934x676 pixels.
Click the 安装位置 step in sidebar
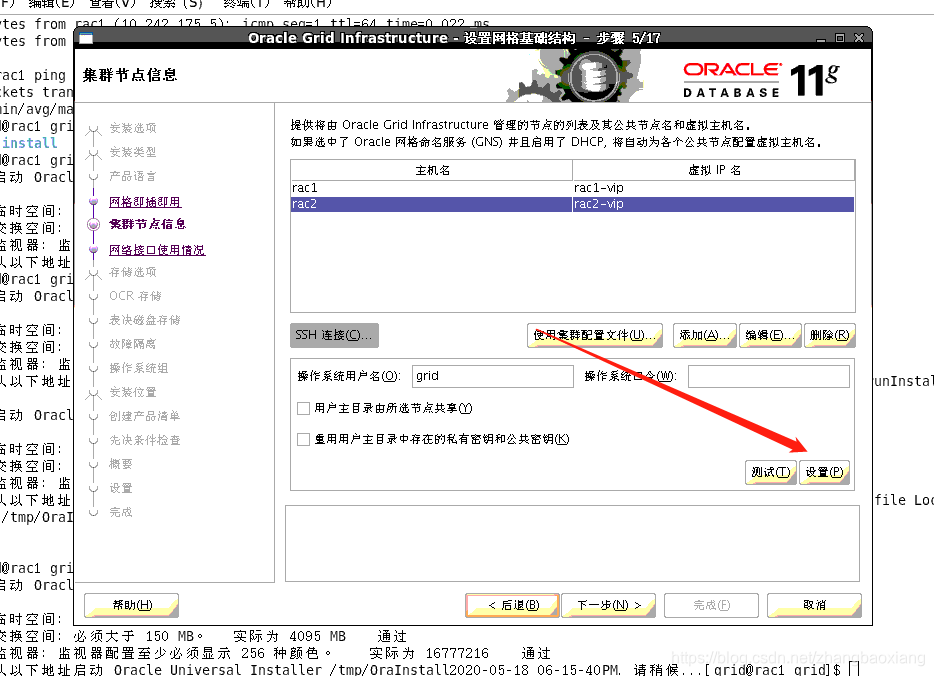[x=133, y=392]
